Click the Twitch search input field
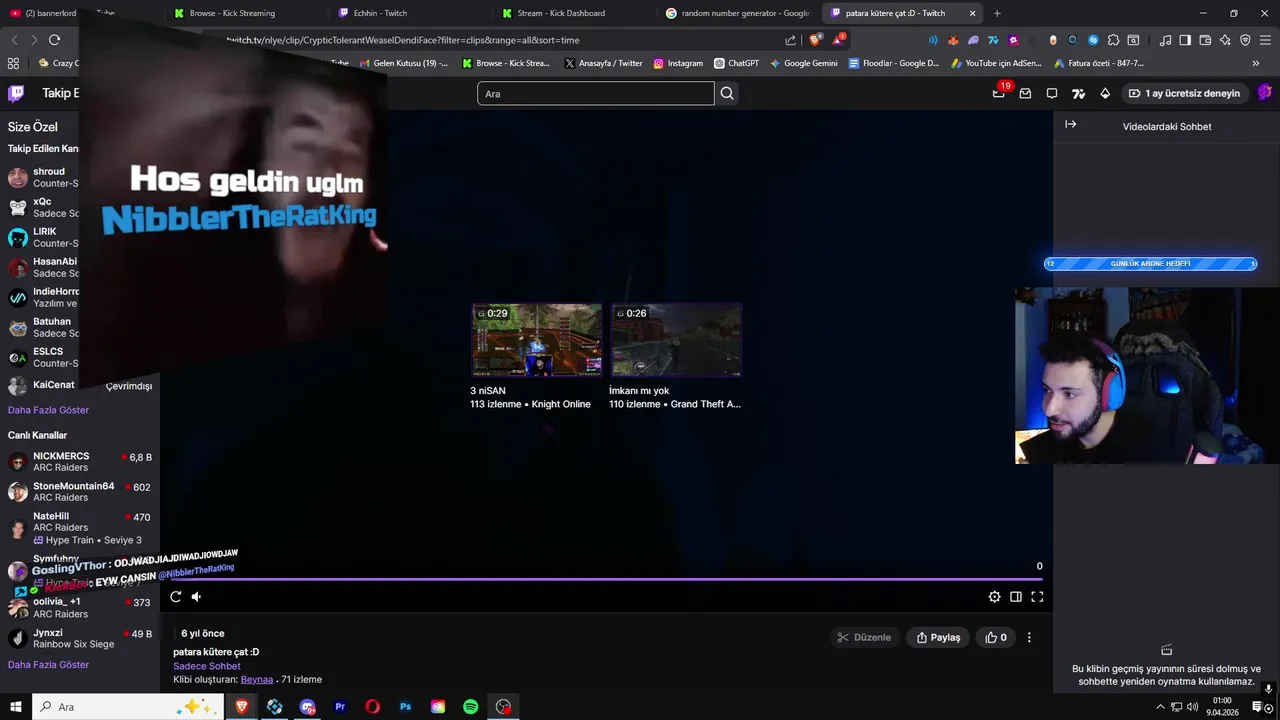The width and height of the screenshot is (1280, 720). coord(595,93)
